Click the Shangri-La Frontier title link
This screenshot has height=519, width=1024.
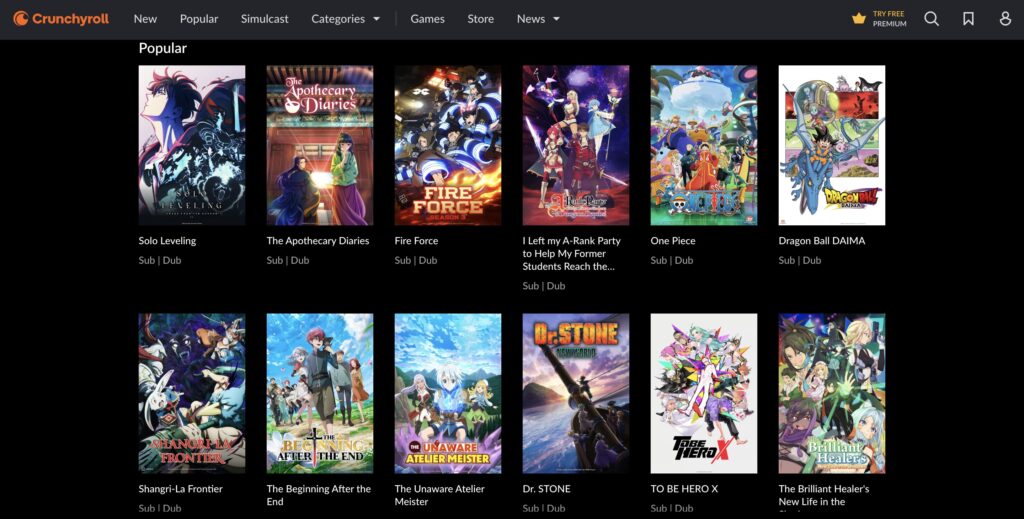pos(180,489)
